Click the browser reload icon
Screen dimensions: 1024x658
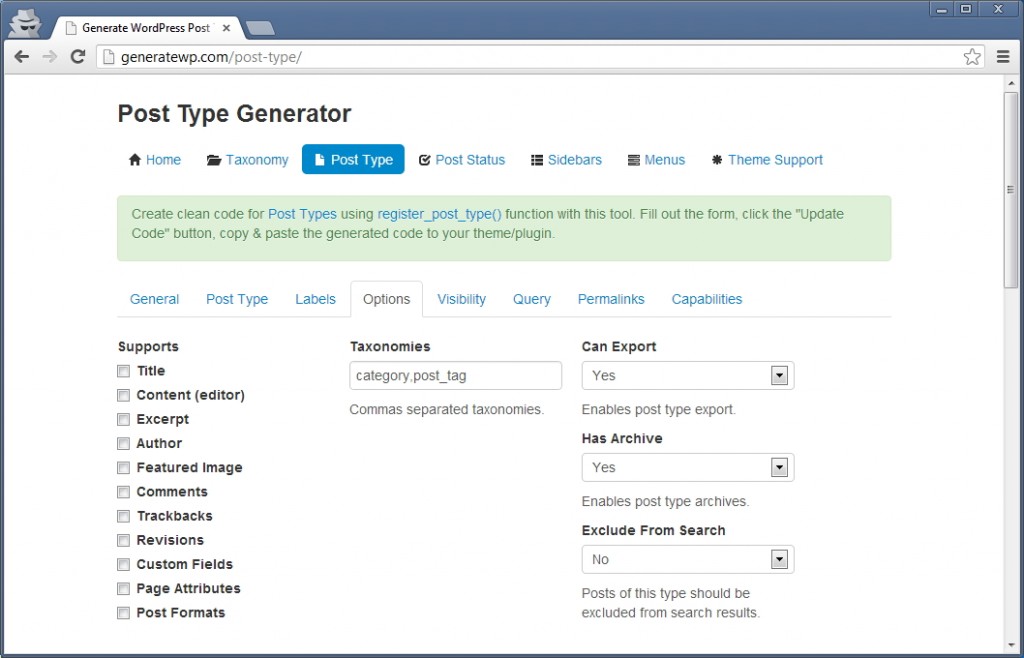coord(77,57)
